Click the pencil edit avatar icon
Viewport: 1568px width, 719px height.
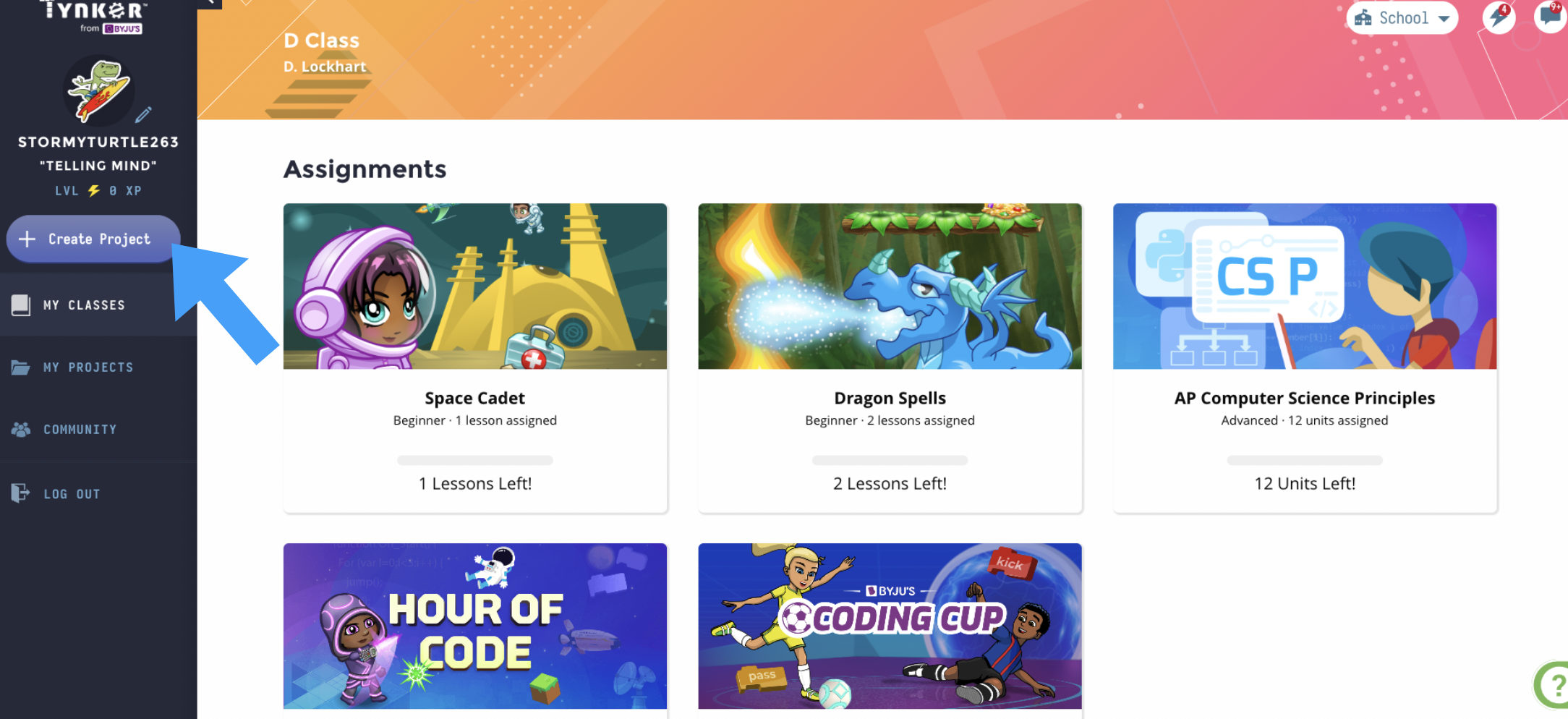[x=143, y=114]
